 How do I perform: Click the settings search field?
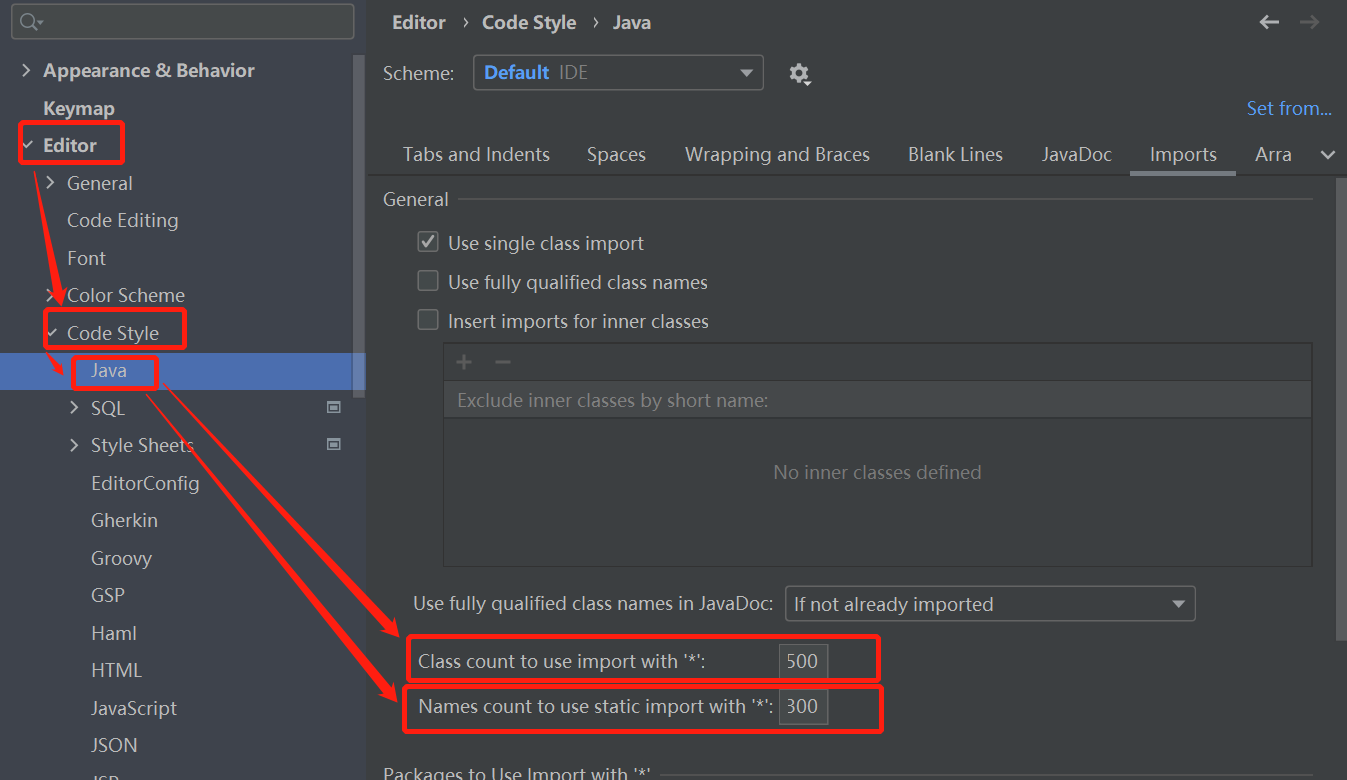coord(182,22)
